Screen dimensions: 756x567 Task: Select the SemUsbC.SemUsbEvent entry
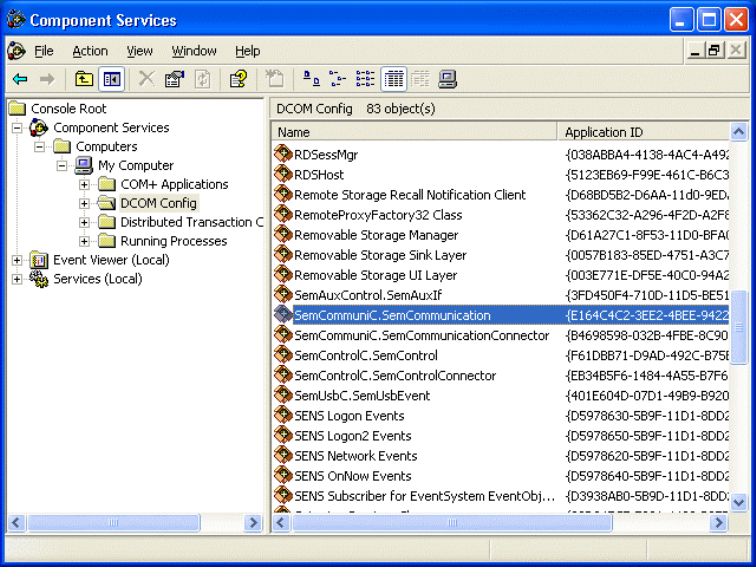(362, 396)
